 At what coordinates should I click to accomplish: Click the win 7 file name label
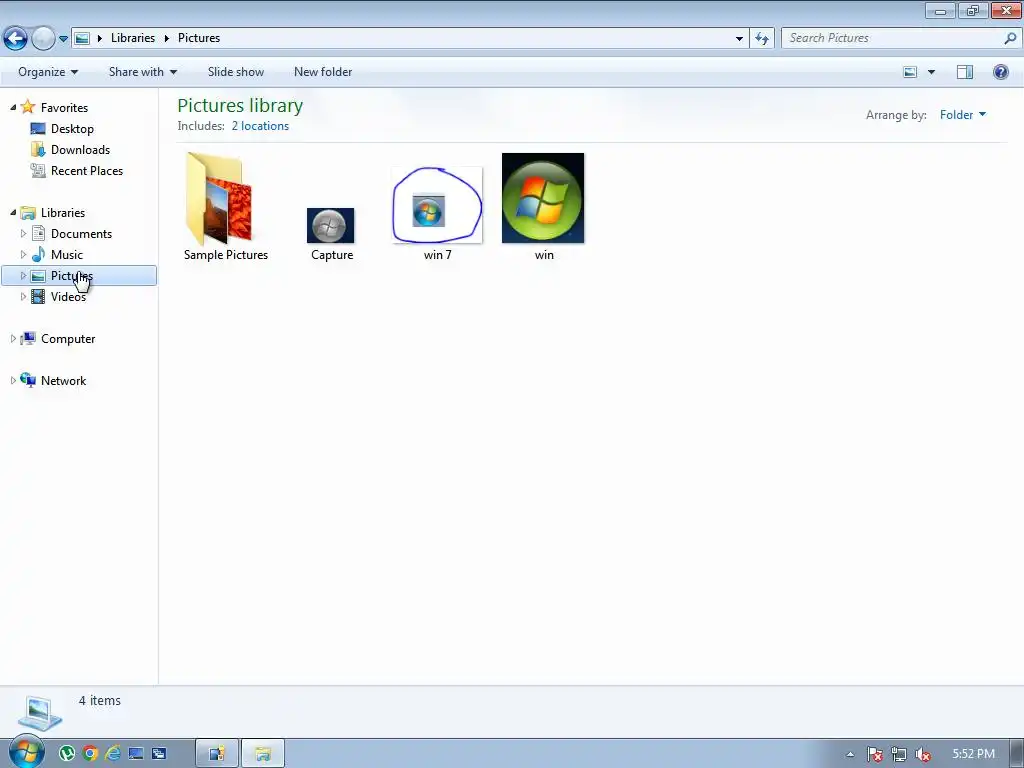tap(438, 255)
